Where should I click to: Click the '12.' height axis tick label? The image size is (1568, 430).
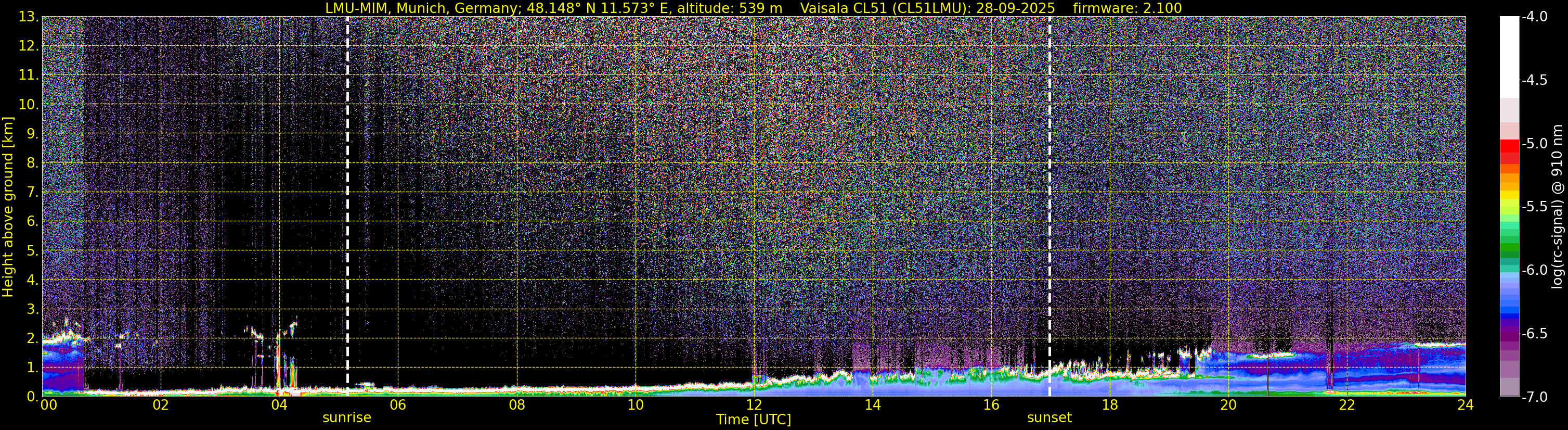29,46
